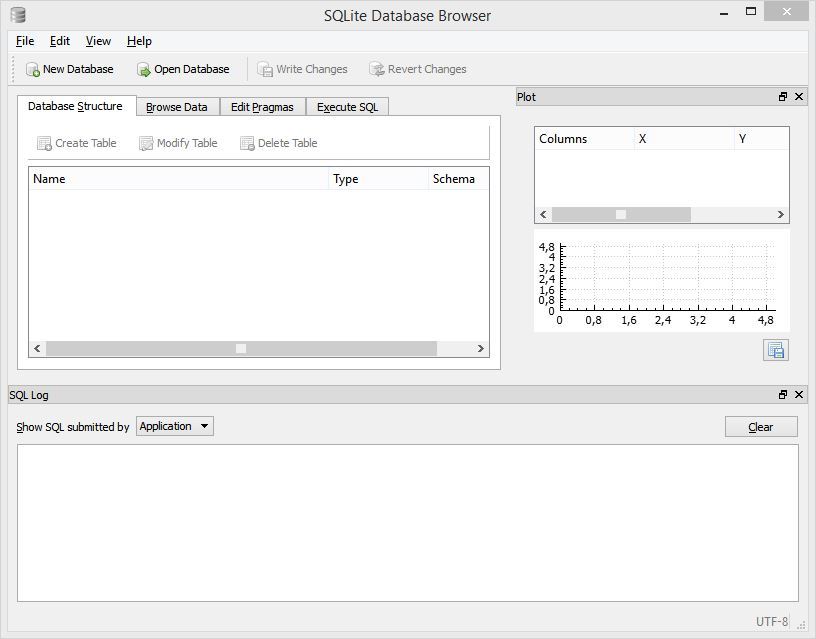Click left arrow of structure list scrollbar
The height and width of the screenshot is (639, 816).
[37, 349]
